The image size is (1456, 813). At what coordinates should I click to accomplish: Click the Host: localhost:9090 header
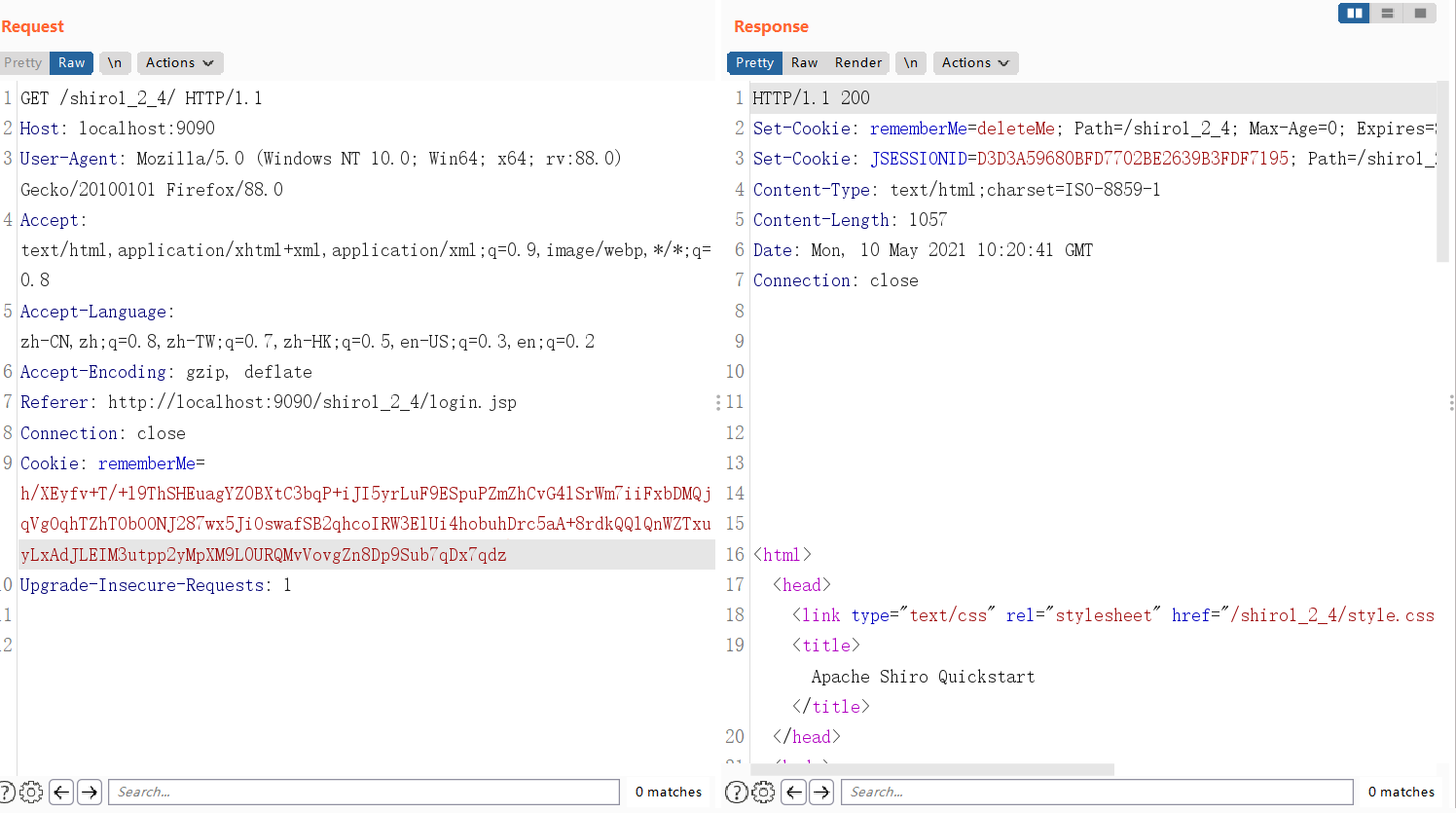pos(118,129)
